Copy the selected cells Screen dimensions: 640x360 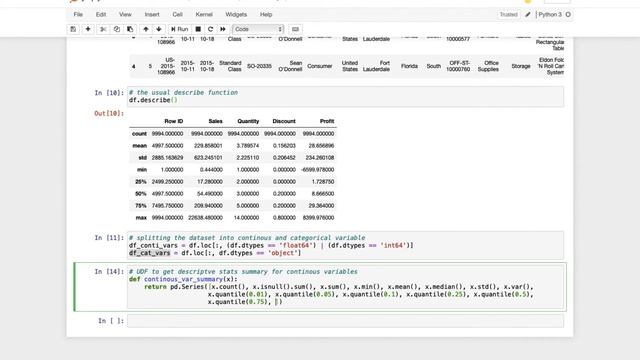pos(117,29)
